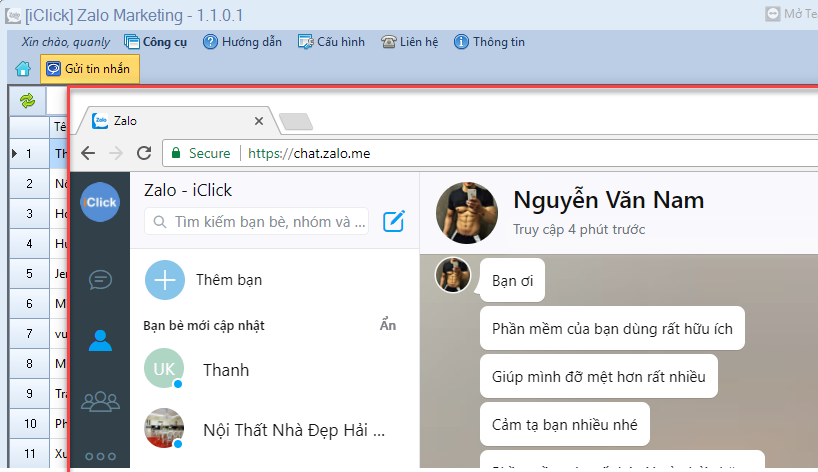Click the message 'Cảm tạ bạn nhiều nhé'

(565, 425)
